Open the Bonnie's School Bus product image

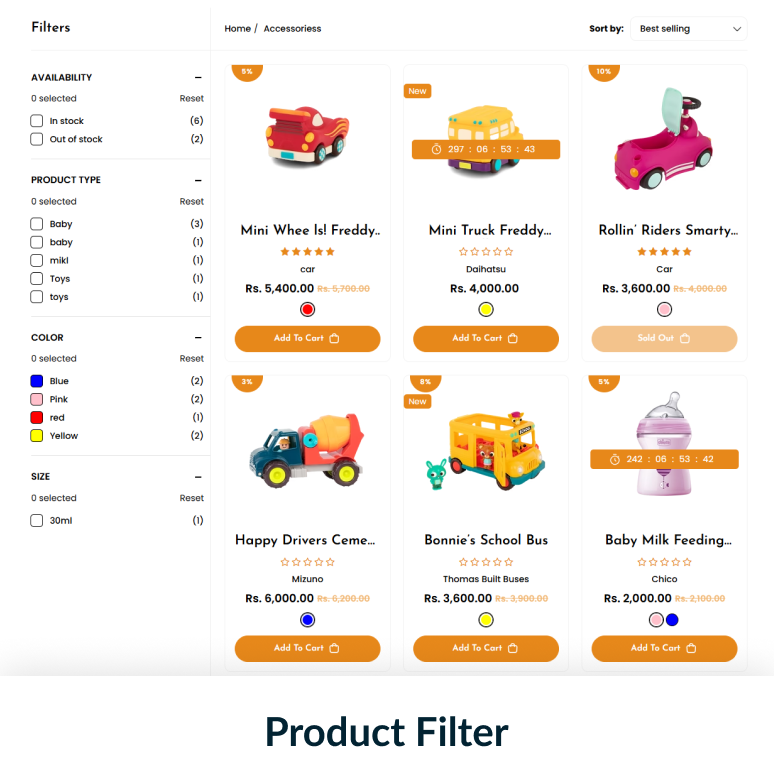[486, 450]
